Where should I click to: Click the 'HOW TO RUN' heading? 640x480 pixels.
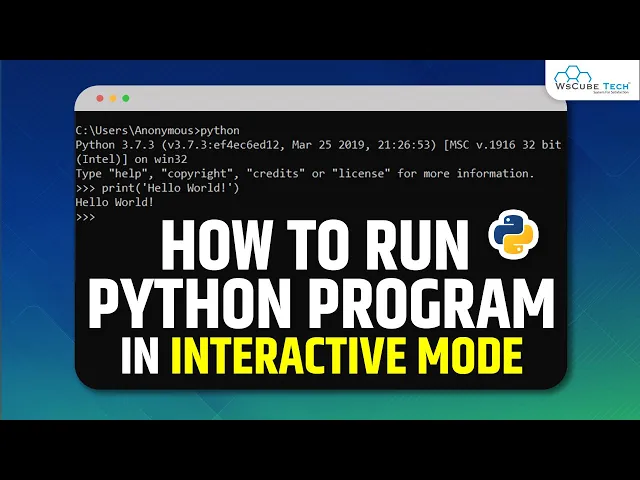coord(315,245)
